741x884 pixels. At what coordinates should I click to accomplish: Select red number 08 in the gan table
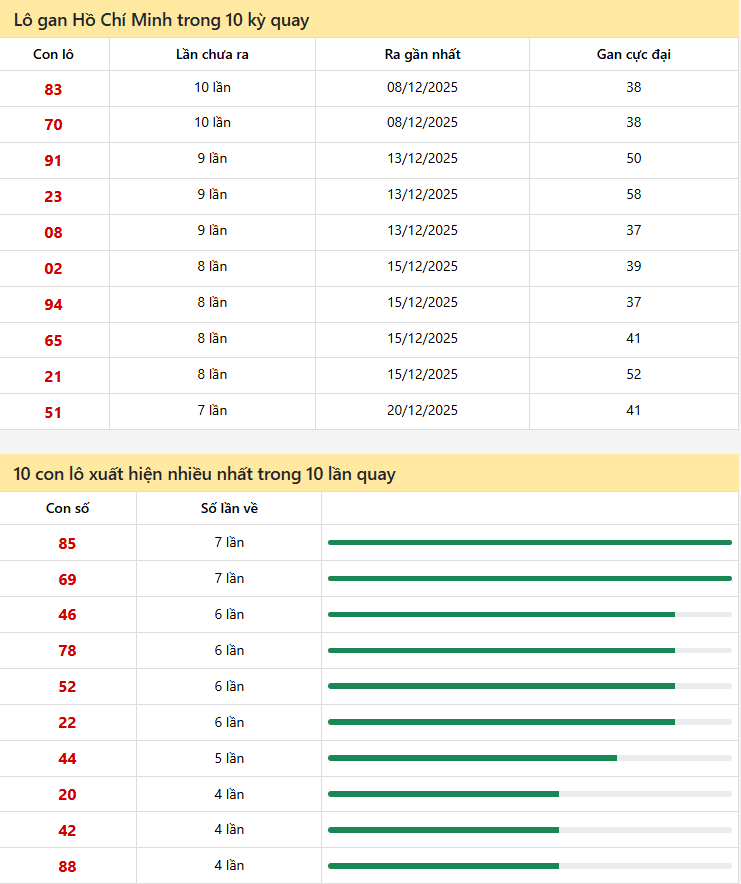click(x=53, y=233)
